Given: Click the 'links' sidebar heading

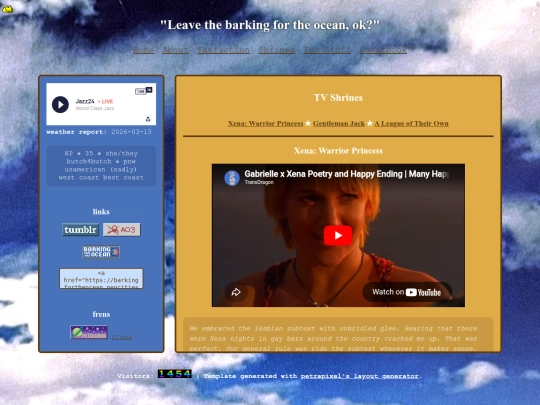Looking at the screenshot, I should 101,211.
